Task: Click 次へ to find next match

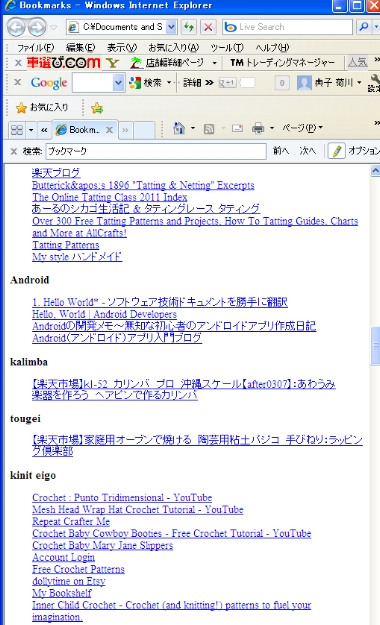Action: (x=307, y=151)
